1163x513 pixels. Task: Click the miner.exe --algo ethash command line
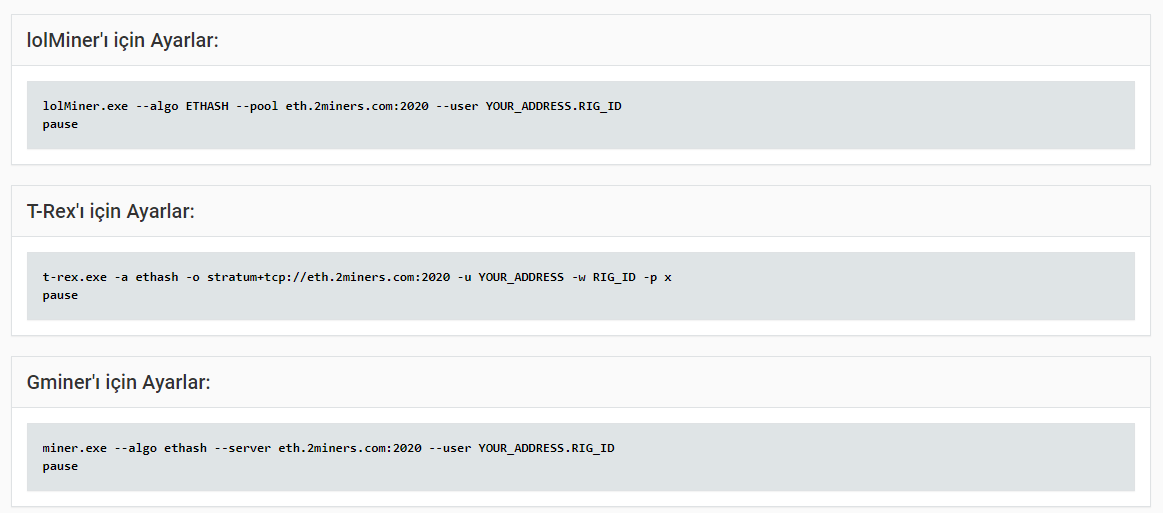[x=329, y=449]
